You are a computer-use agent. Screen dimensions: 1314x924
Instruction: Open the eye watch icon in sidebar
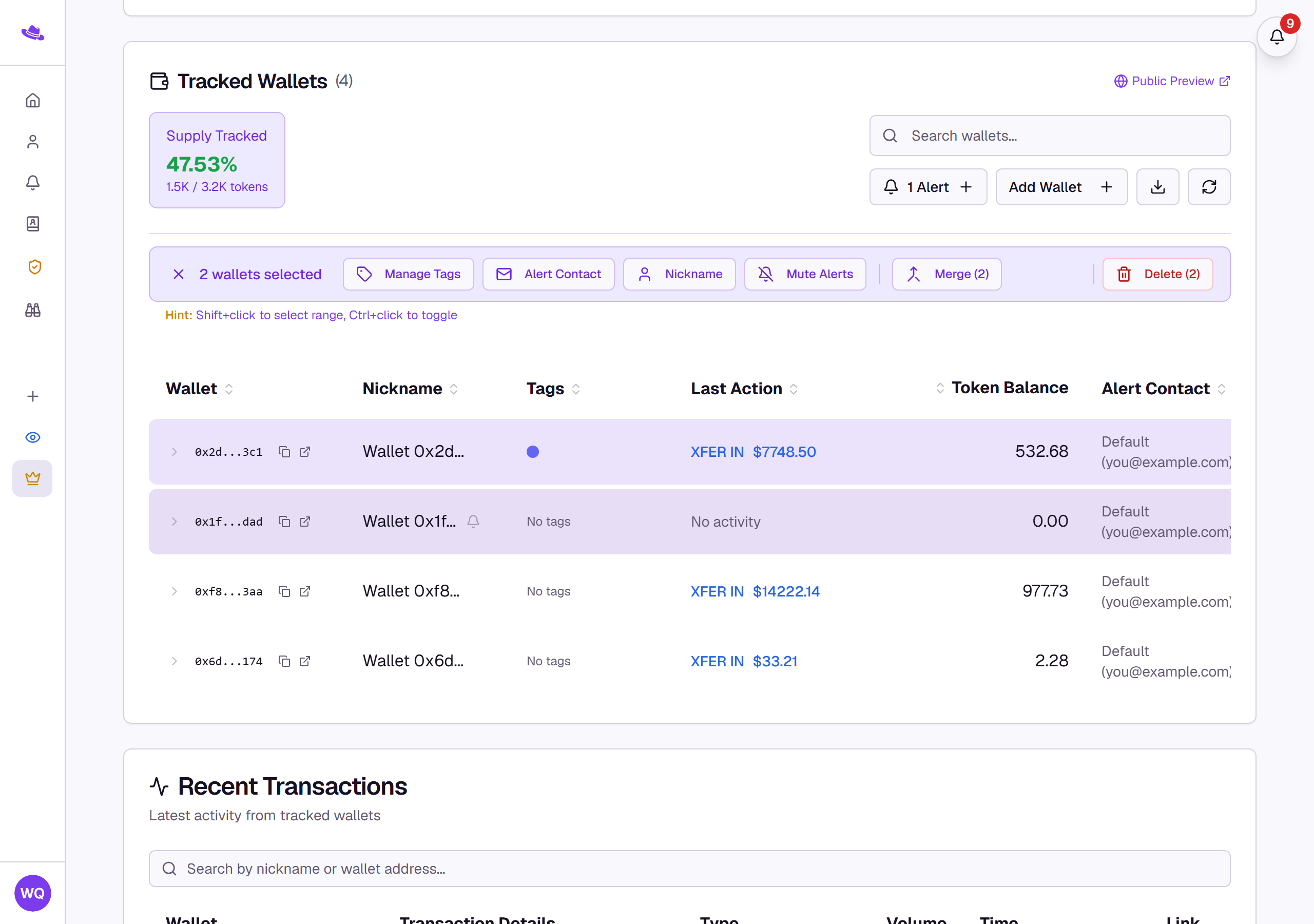tap(33, 437)
